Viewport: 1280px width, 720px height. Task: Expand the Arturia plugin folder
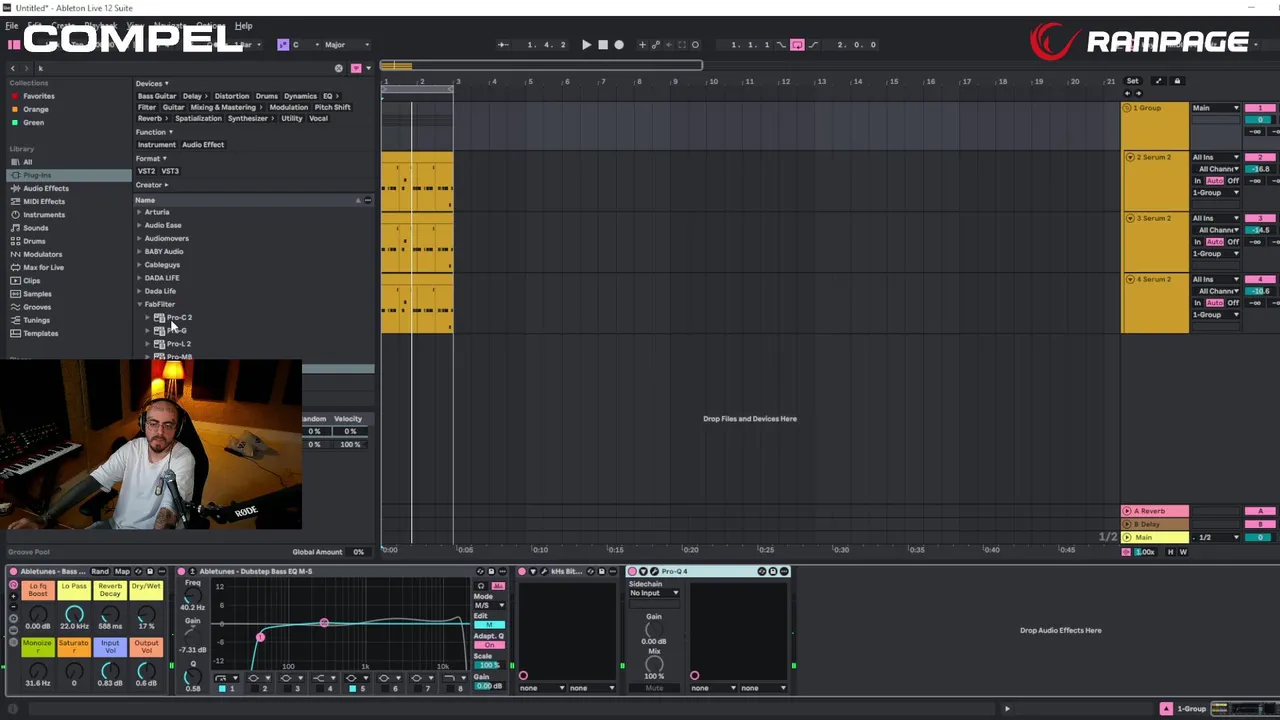click(139, 212)
